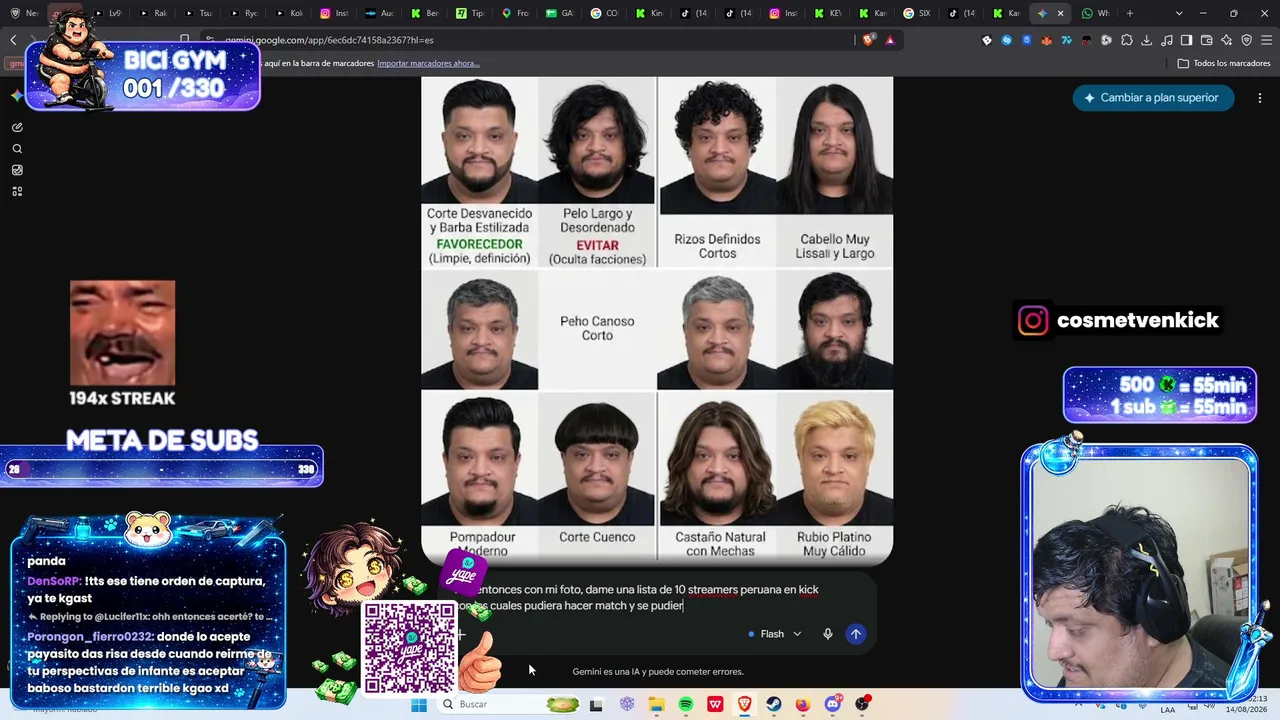Open the Gems grid icon in Gemini sidebar
Screen dimensions: 1280x720
tap(17, 191)
